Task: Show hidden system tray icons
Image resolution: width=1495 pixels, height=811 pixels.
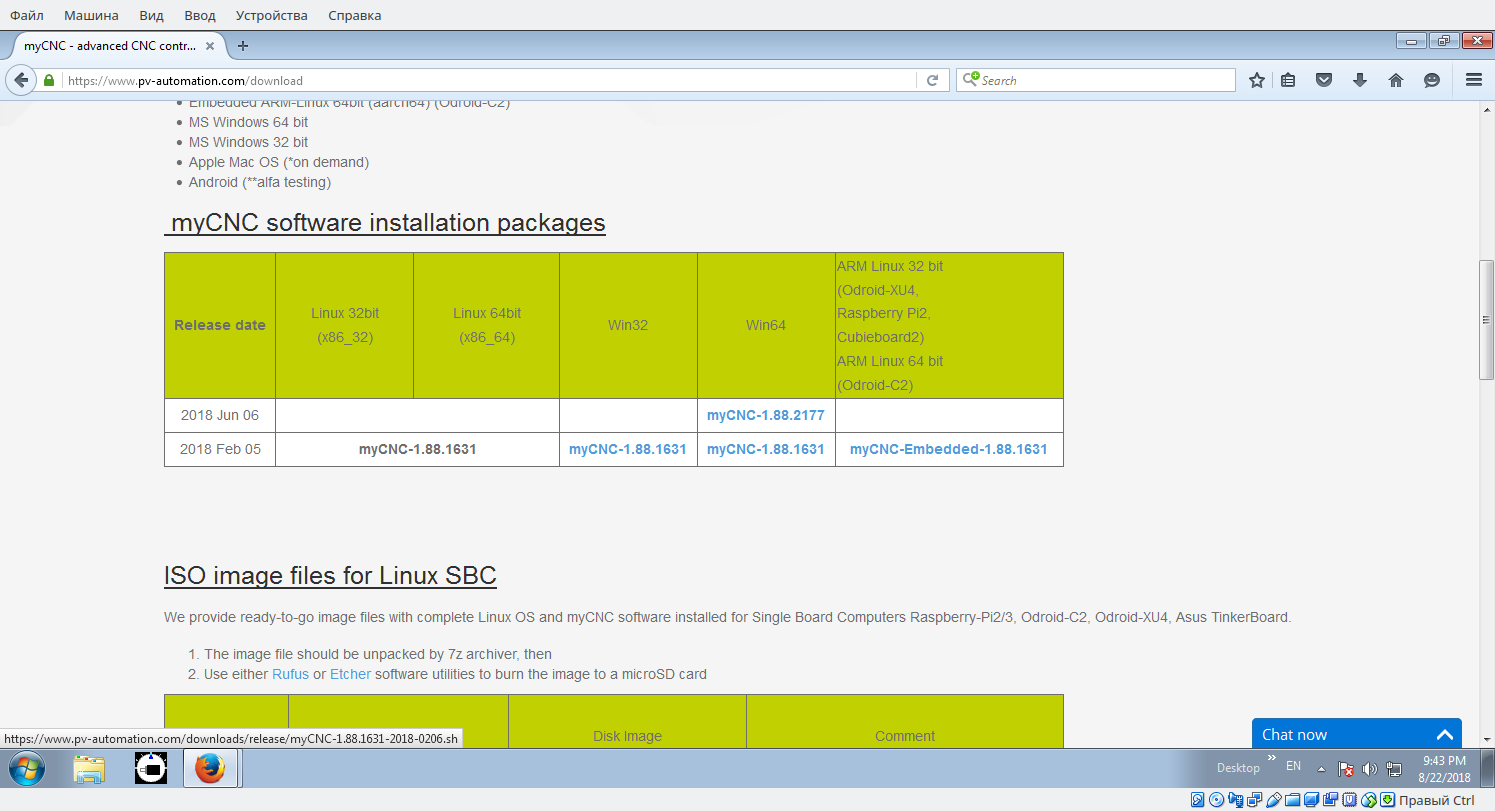Action: click(1321, 768)
